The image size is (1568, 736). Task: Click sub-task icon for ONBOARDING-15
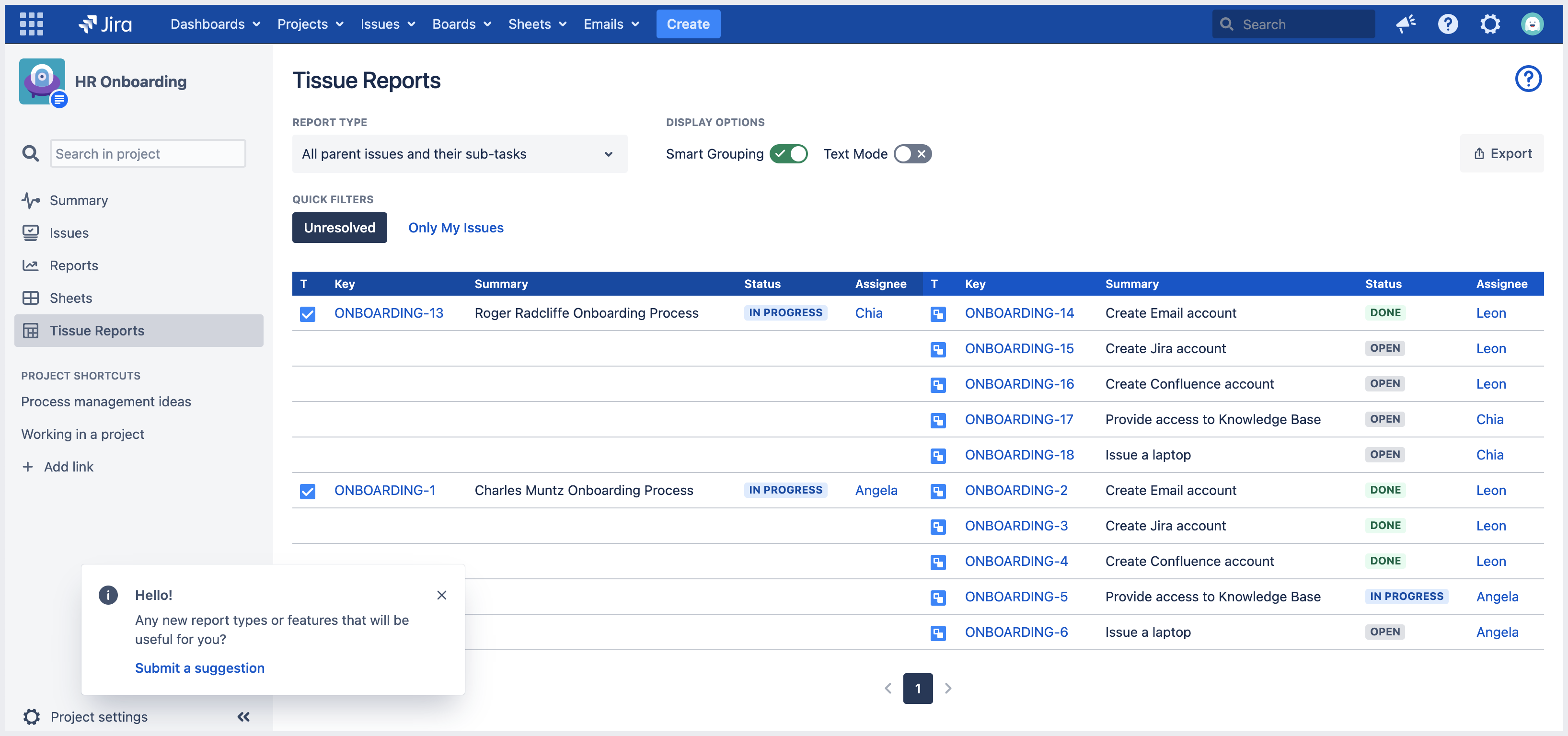point(938,349)
